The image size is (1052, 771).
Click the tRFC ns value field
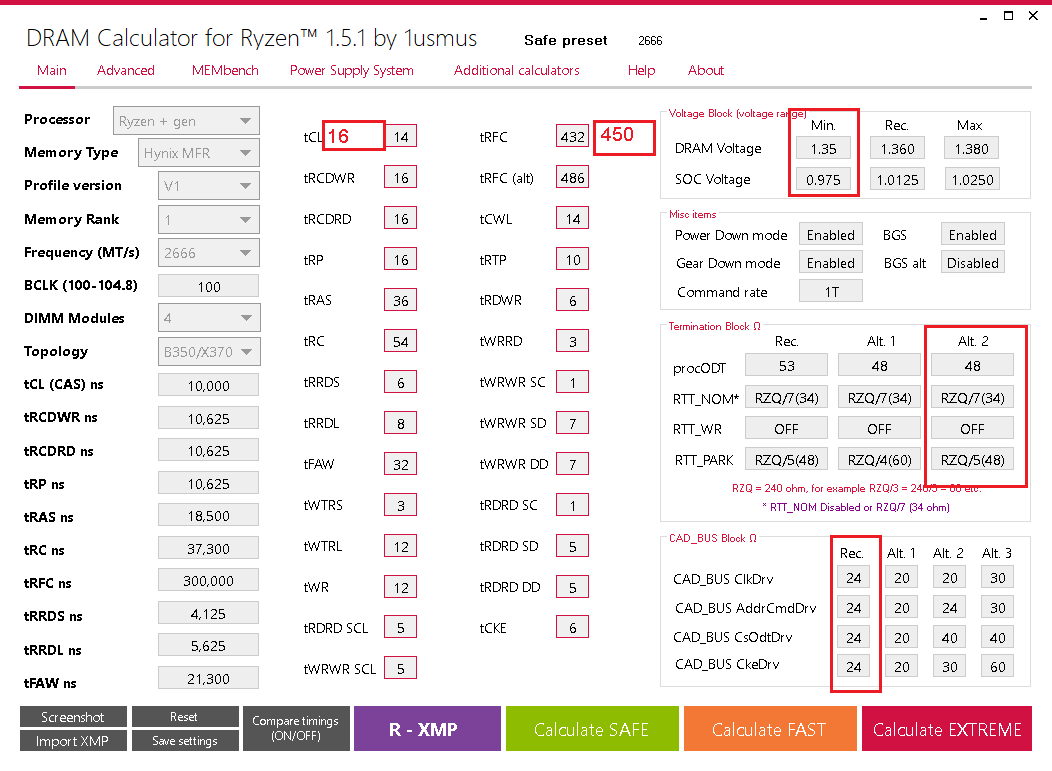coord(209,580)
